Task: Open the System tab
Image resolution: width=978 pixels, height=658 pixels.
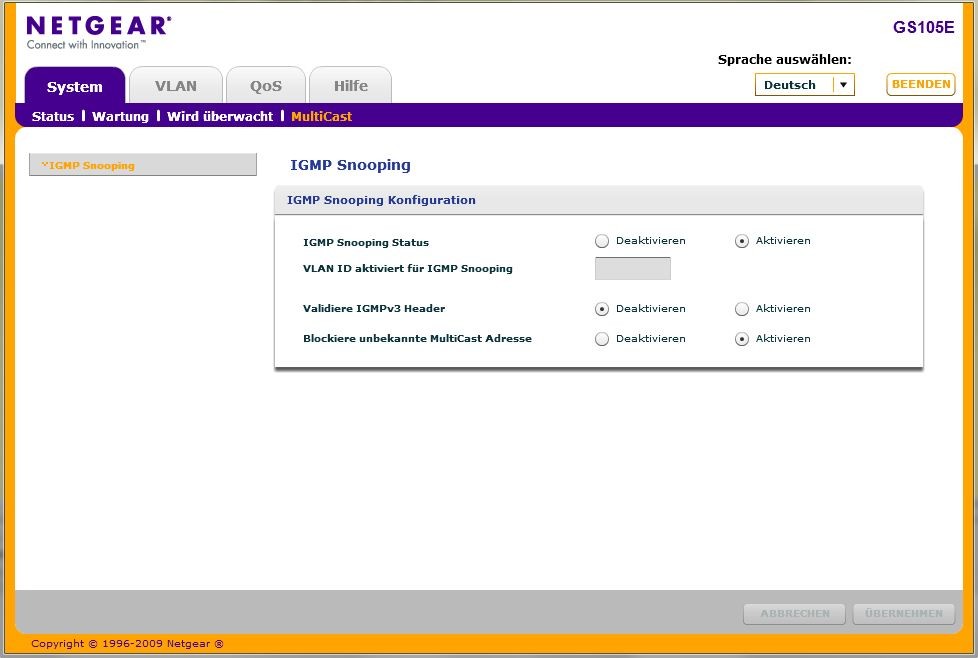Action: [x=75, y=86]
